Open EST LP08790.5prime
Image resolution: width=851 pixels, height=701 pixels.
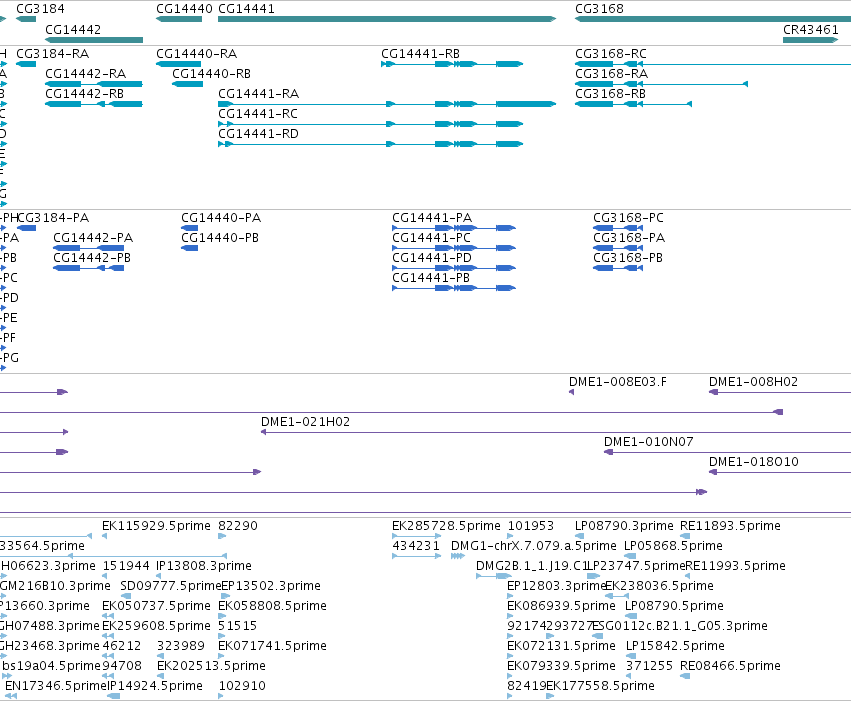tap(674, 607)
